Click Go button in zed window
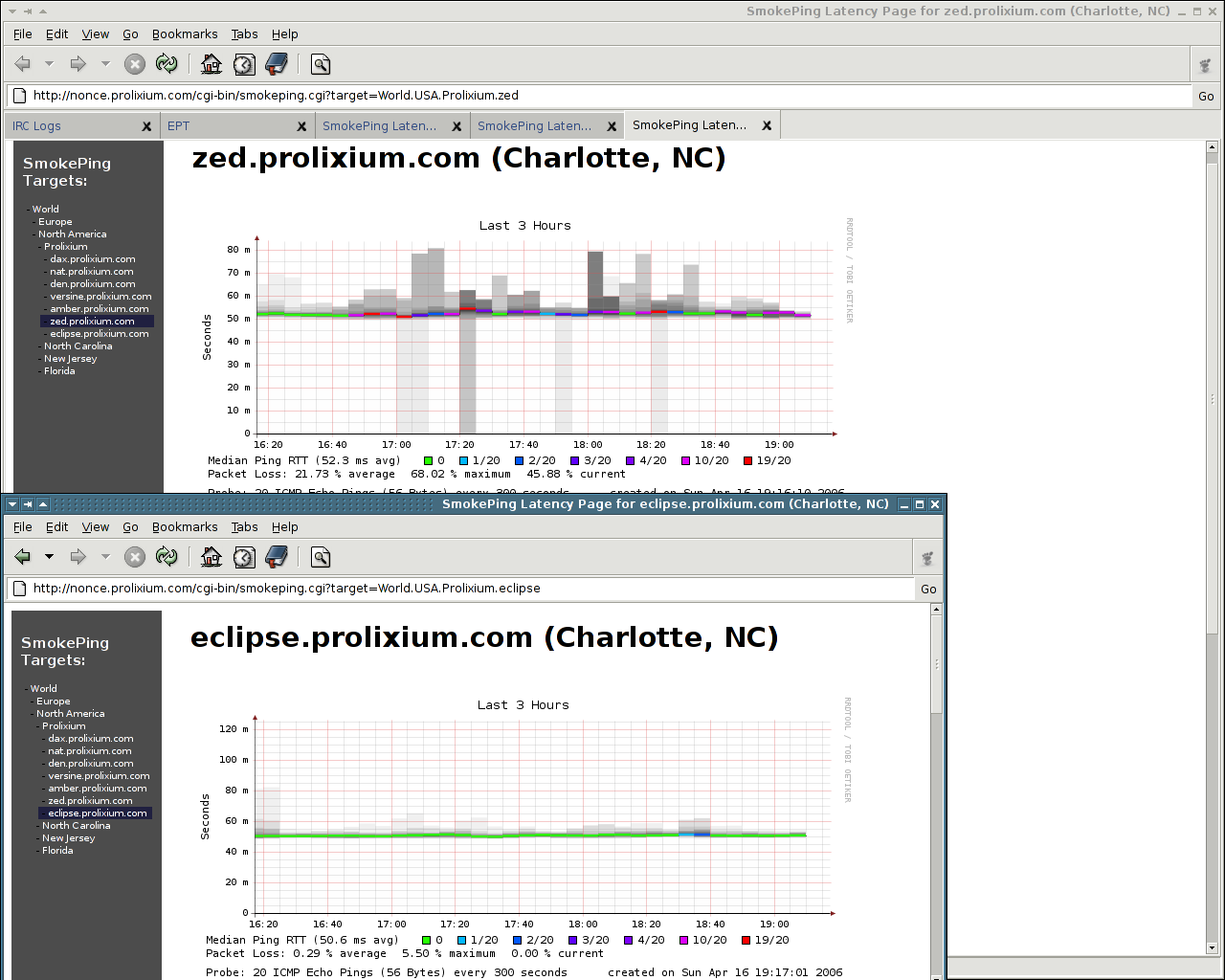The width and height of the screenshot is (1225, 980). coord(1206,96)
